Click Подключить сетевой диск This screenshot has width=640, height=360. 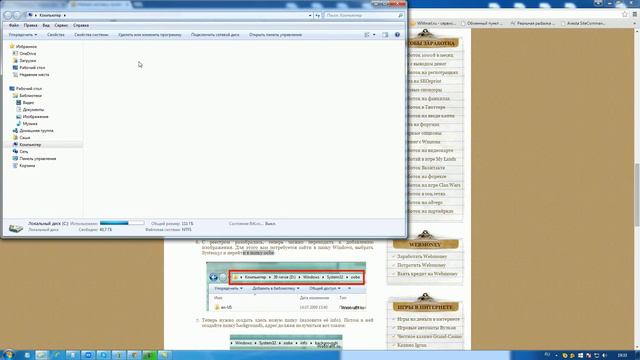[215, 35]
